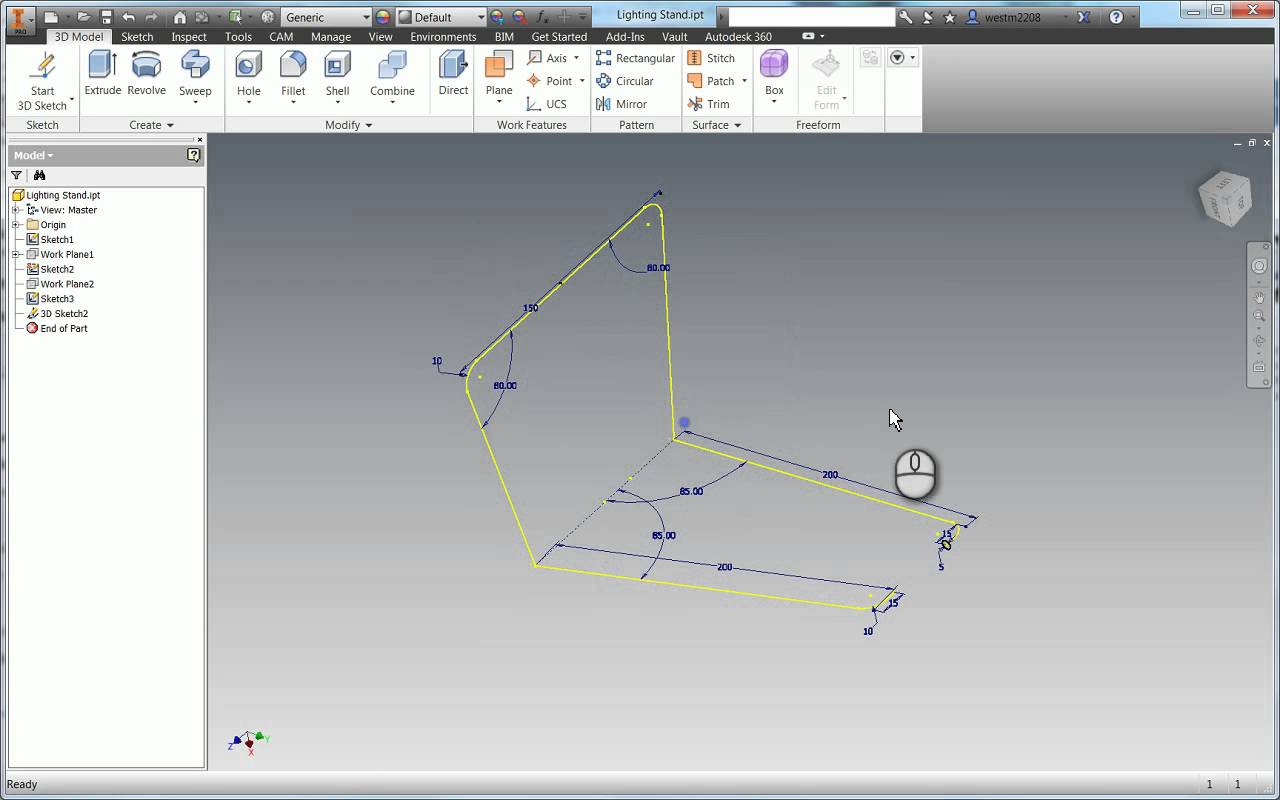Switch to the Sketch ribbon tab

coord(137,36)
